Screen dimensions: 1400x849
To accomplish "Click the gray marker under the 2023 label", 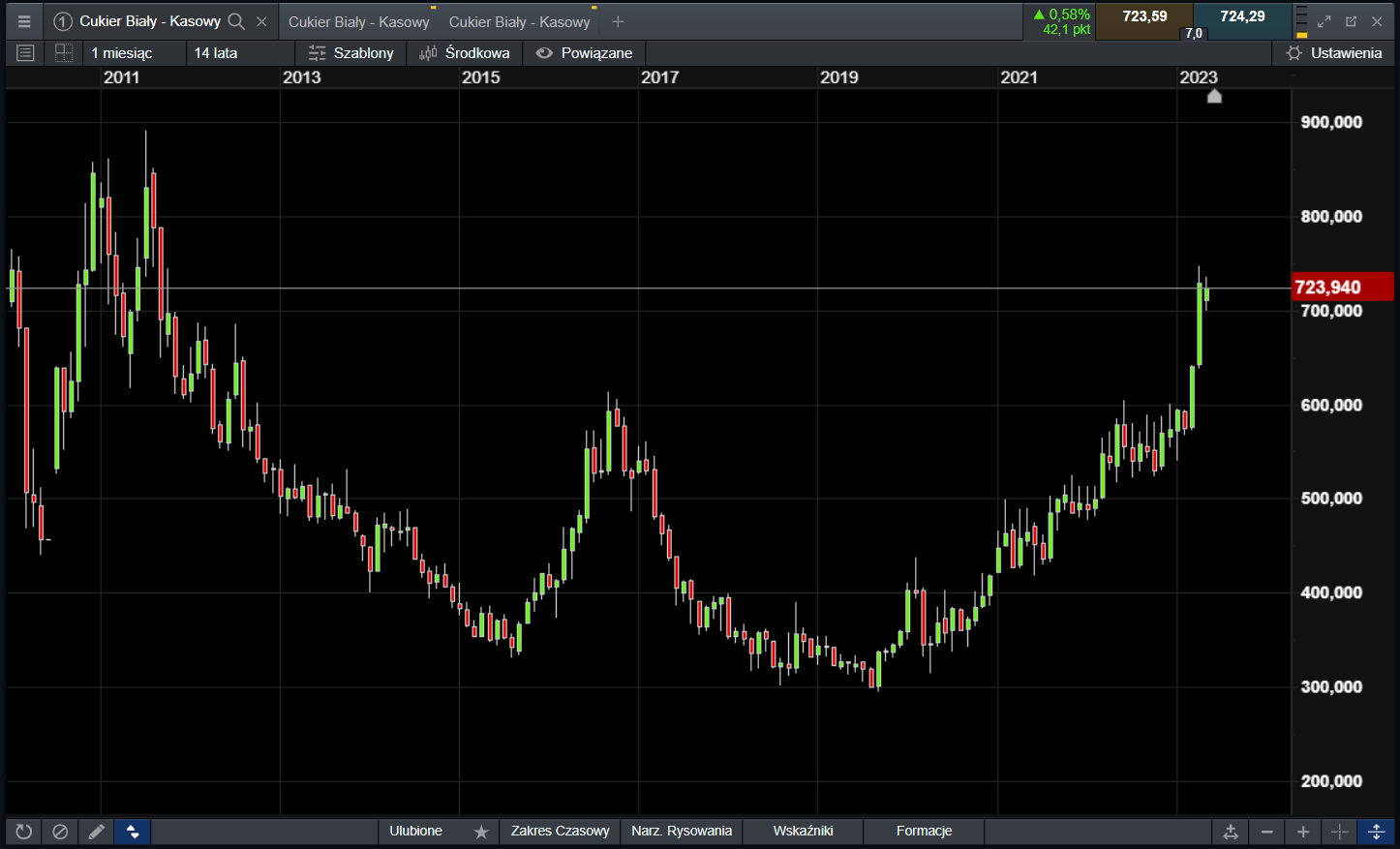I will pos(1214,96).
